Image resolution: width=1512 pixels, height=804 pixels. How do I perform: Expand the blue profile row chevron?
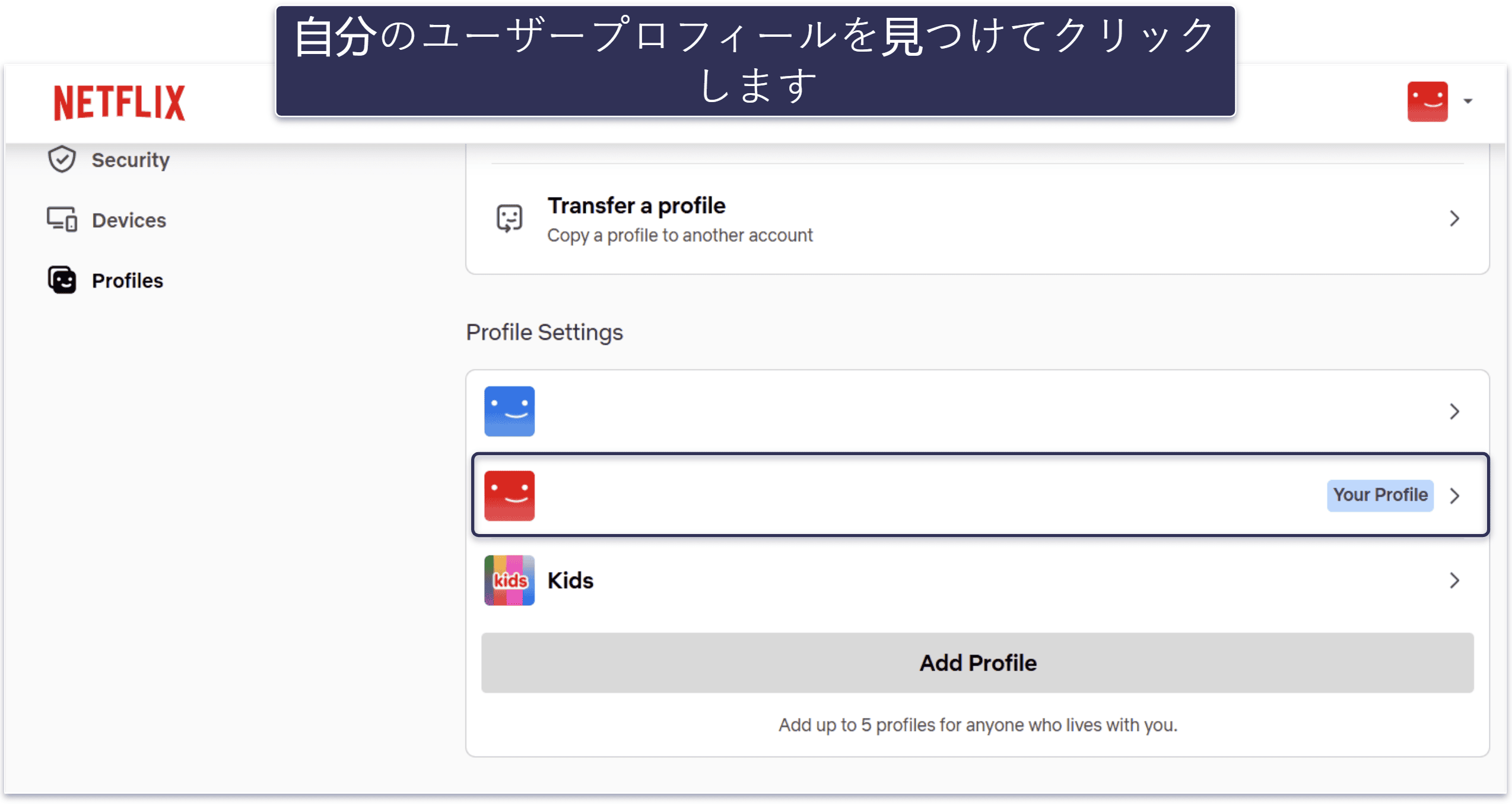pyautogui.click(x=1454, y=411)
